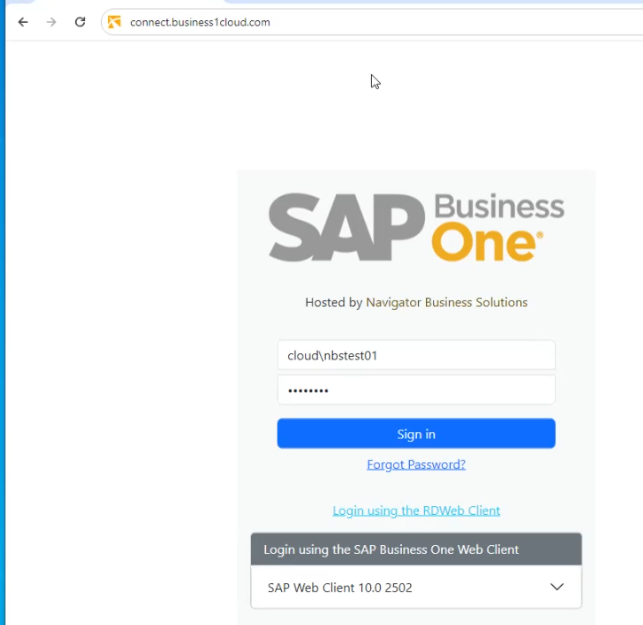Image resolution: width=643 pixels, height=625 pixels.
Task: Open the Login using the RDWeb Client link
Action: pos(416,511)
